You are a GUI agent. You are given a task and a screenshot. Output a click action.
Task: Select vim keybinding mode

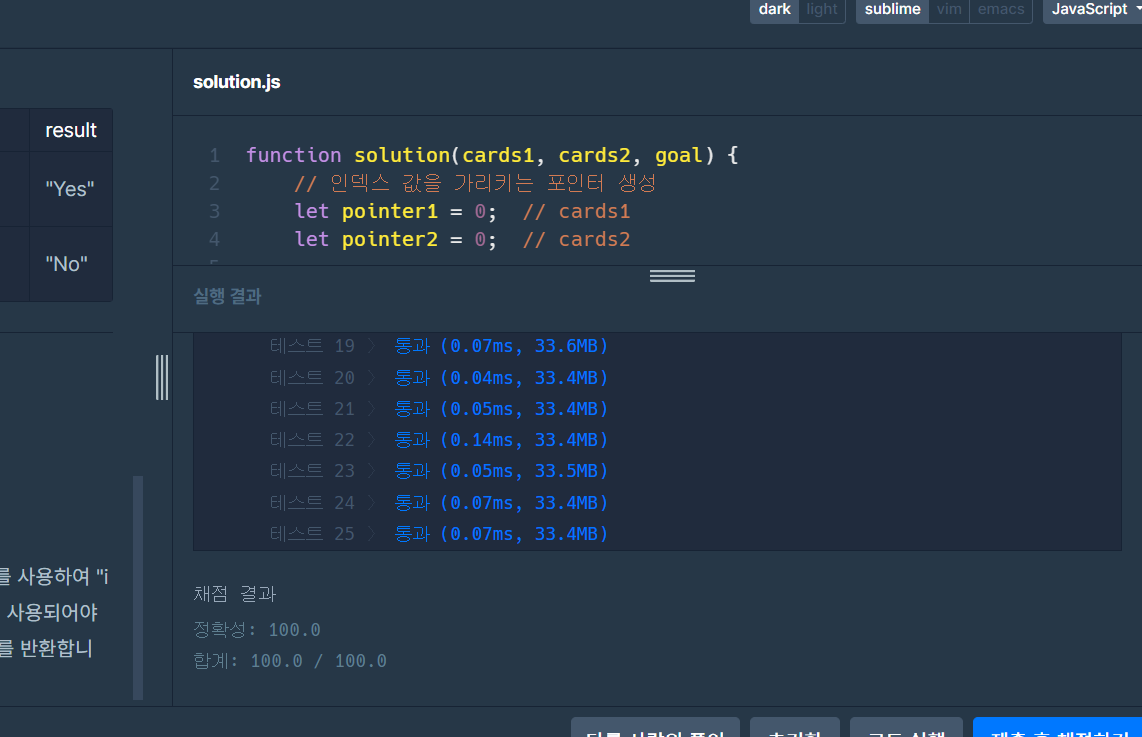(x=949, y=9)
